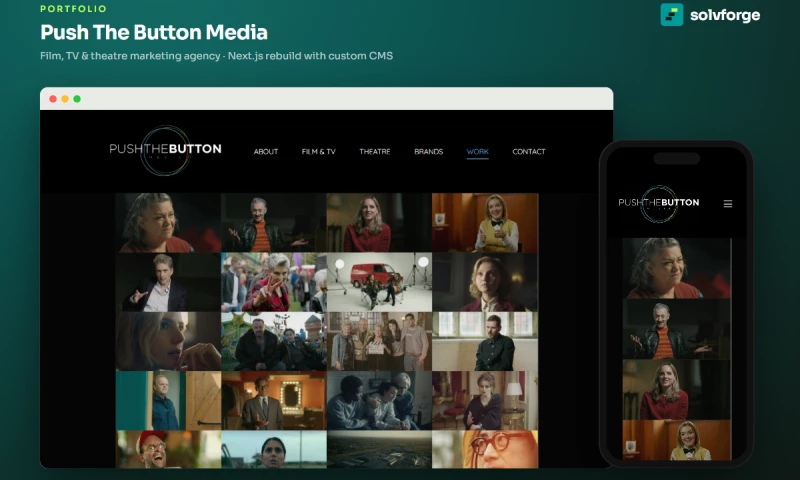This screenshot has height=480, width=800.
Task: Open thumbnail of dark-haired woman outdoors
Action: (x=274, y=449)
